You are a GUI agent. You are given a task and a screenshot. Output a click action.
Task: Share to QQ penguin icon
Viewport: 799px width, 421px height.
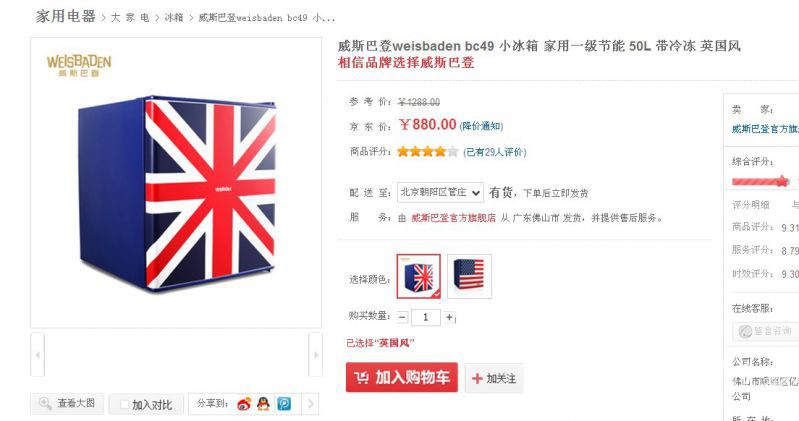point(263,404)
